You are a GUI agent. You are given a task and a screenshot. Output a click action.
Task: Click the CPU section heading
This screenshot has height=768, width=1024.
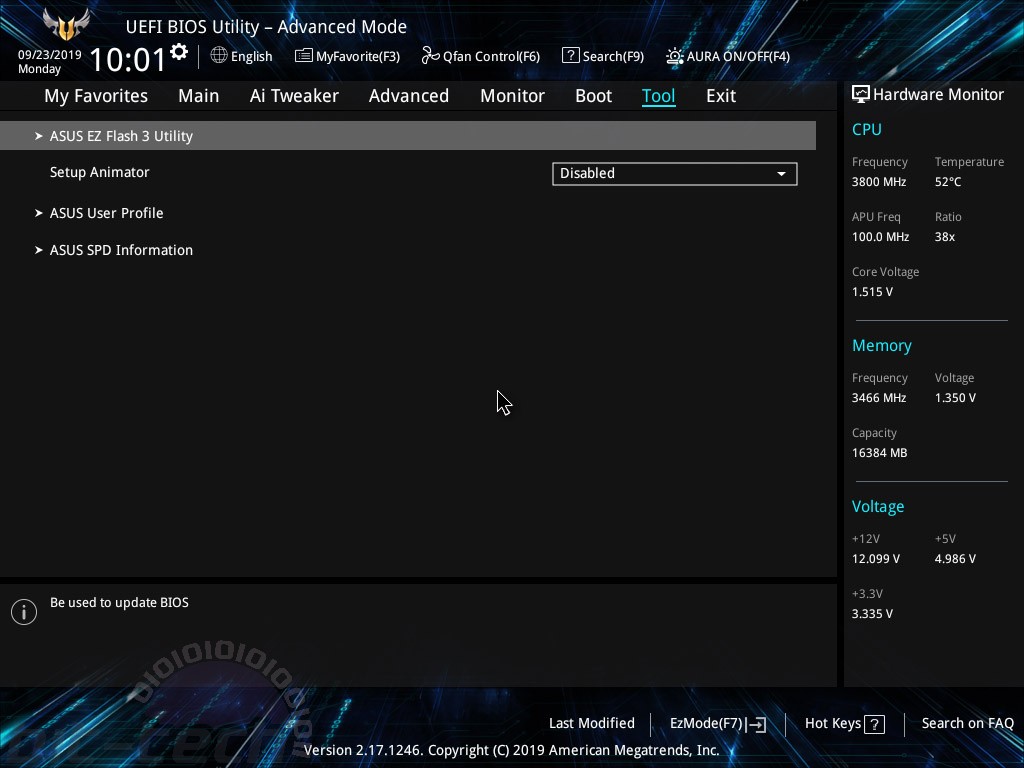[x=867, y=129]
